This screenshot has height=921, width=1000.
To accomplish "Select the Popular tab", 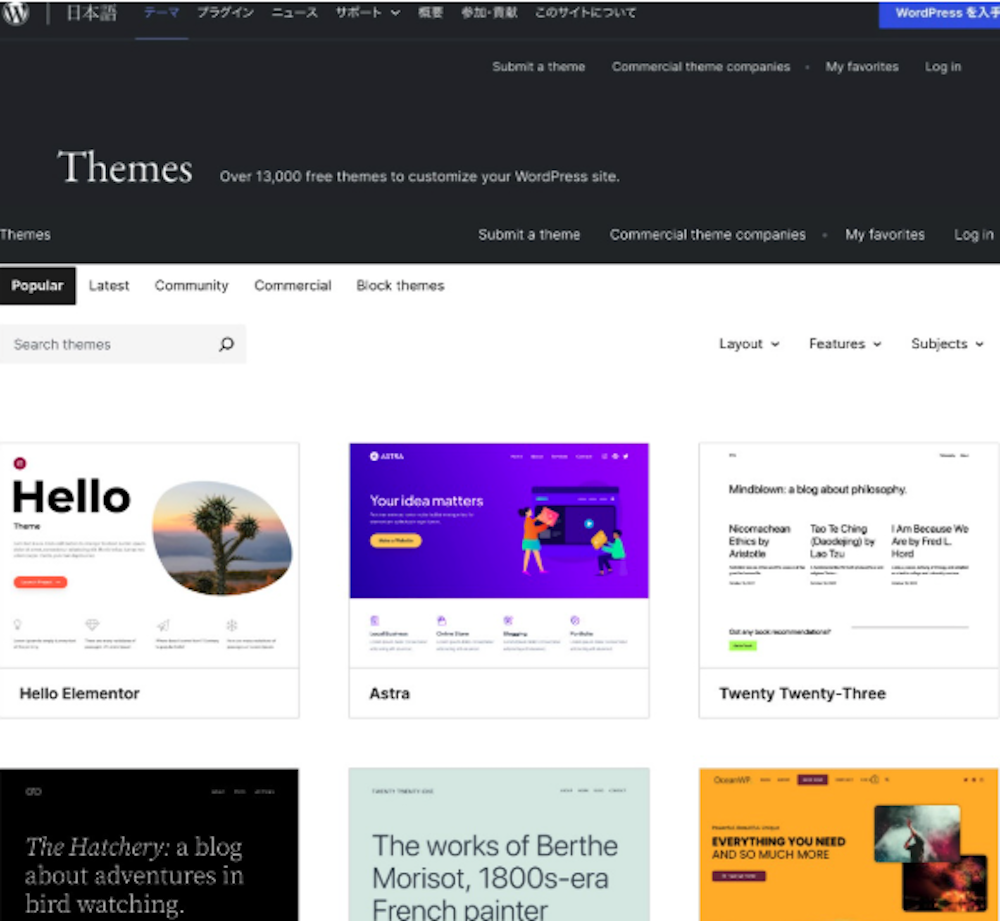I will [x=38, y=286].
